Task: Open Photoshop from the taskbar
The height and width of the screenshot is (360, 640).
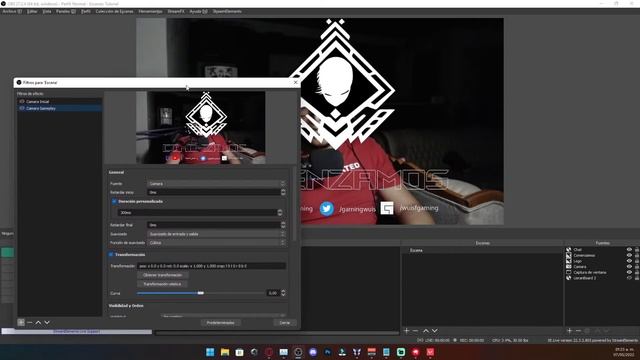Action: click(x=327, y=352)
